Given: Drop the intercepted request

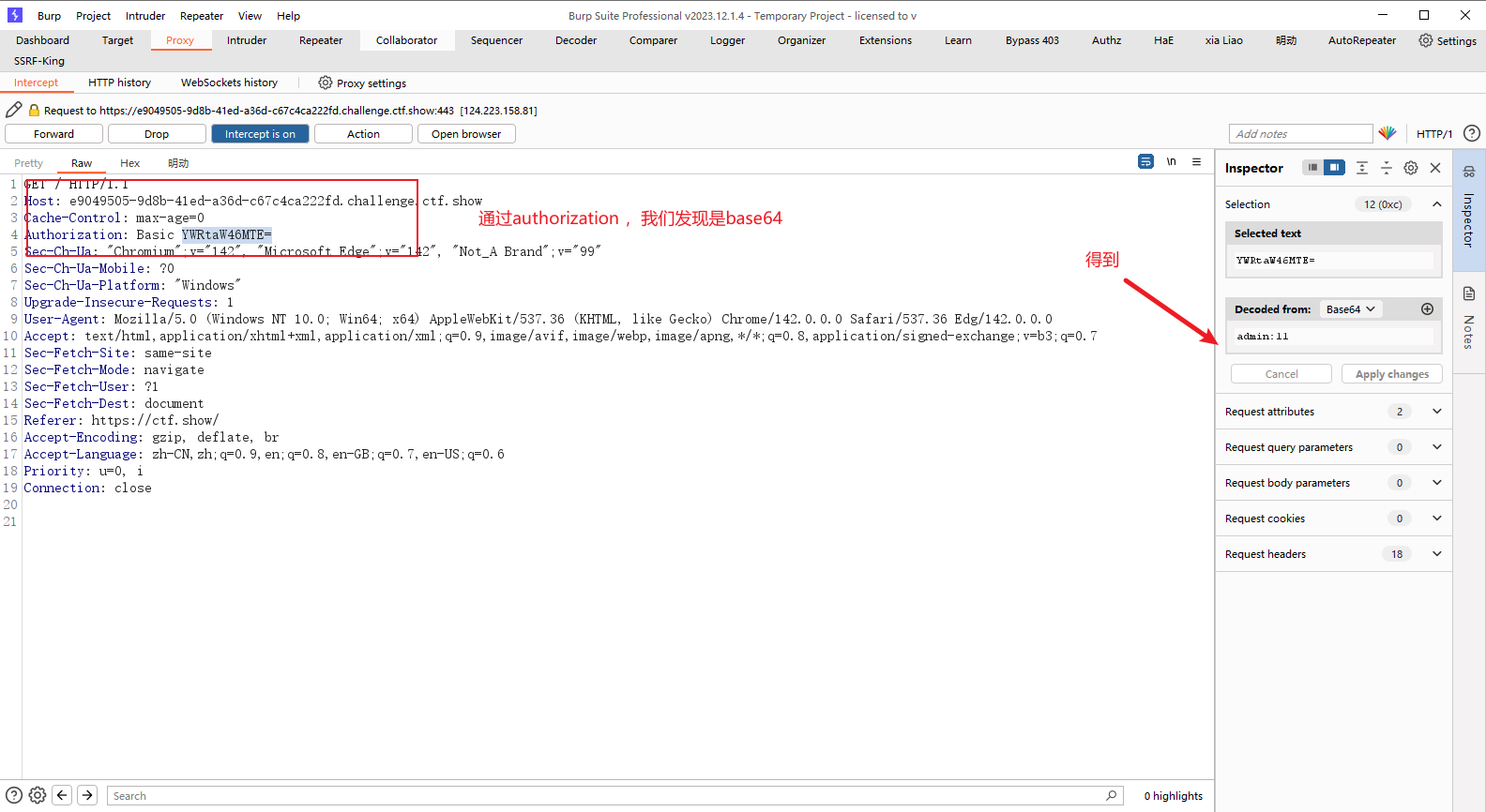Looking at the screenshot, I should tap(157, 134).
